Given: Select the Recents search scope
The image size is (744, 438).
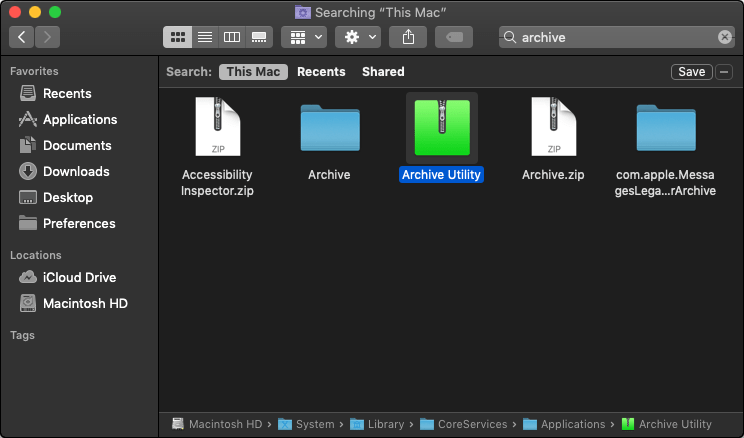Looking at the screenshot, I should point(321,72).
